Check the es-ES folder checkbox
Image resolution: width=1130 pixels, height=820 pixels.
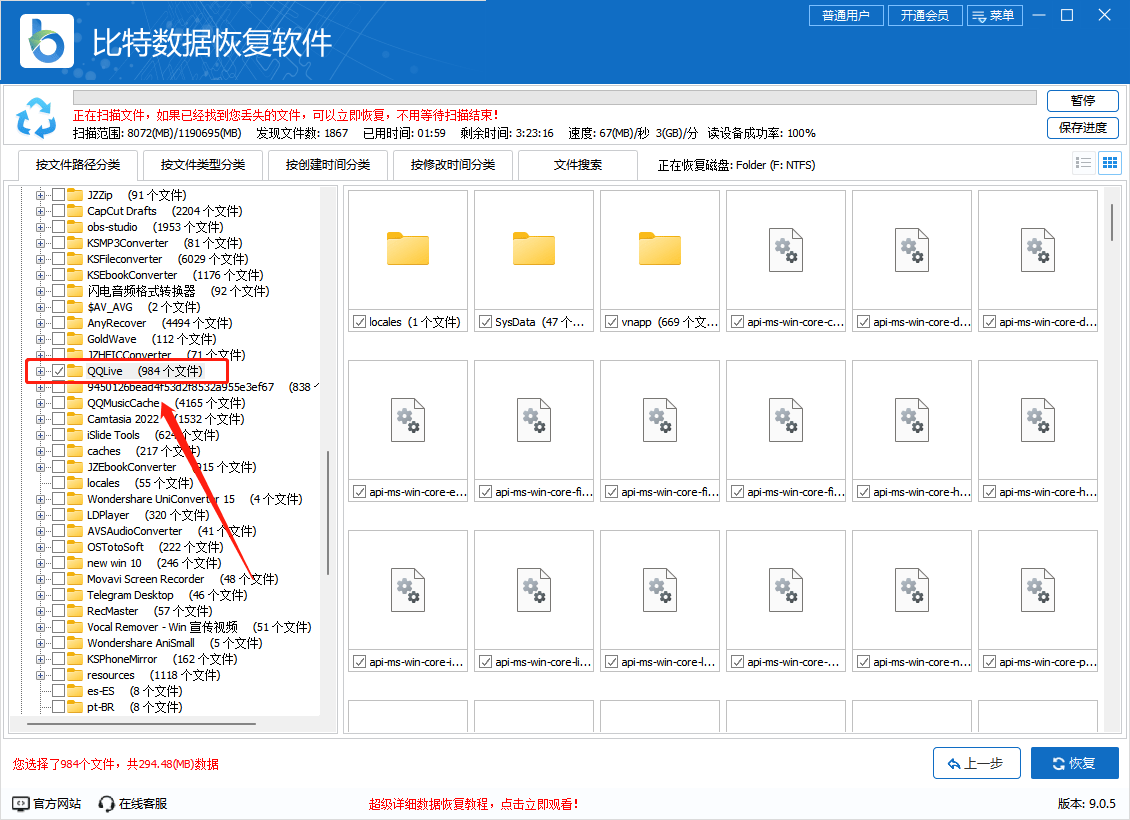point(58,691)
